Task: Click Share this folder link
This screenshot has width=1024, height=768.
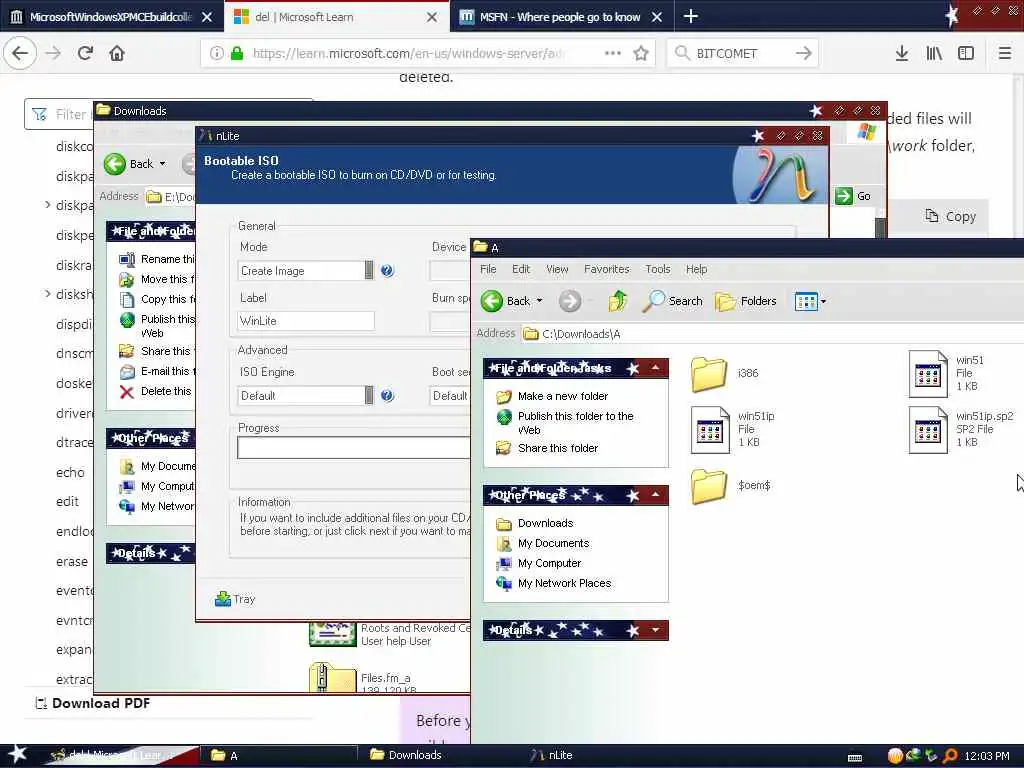Action: click(x=558, y=449)
